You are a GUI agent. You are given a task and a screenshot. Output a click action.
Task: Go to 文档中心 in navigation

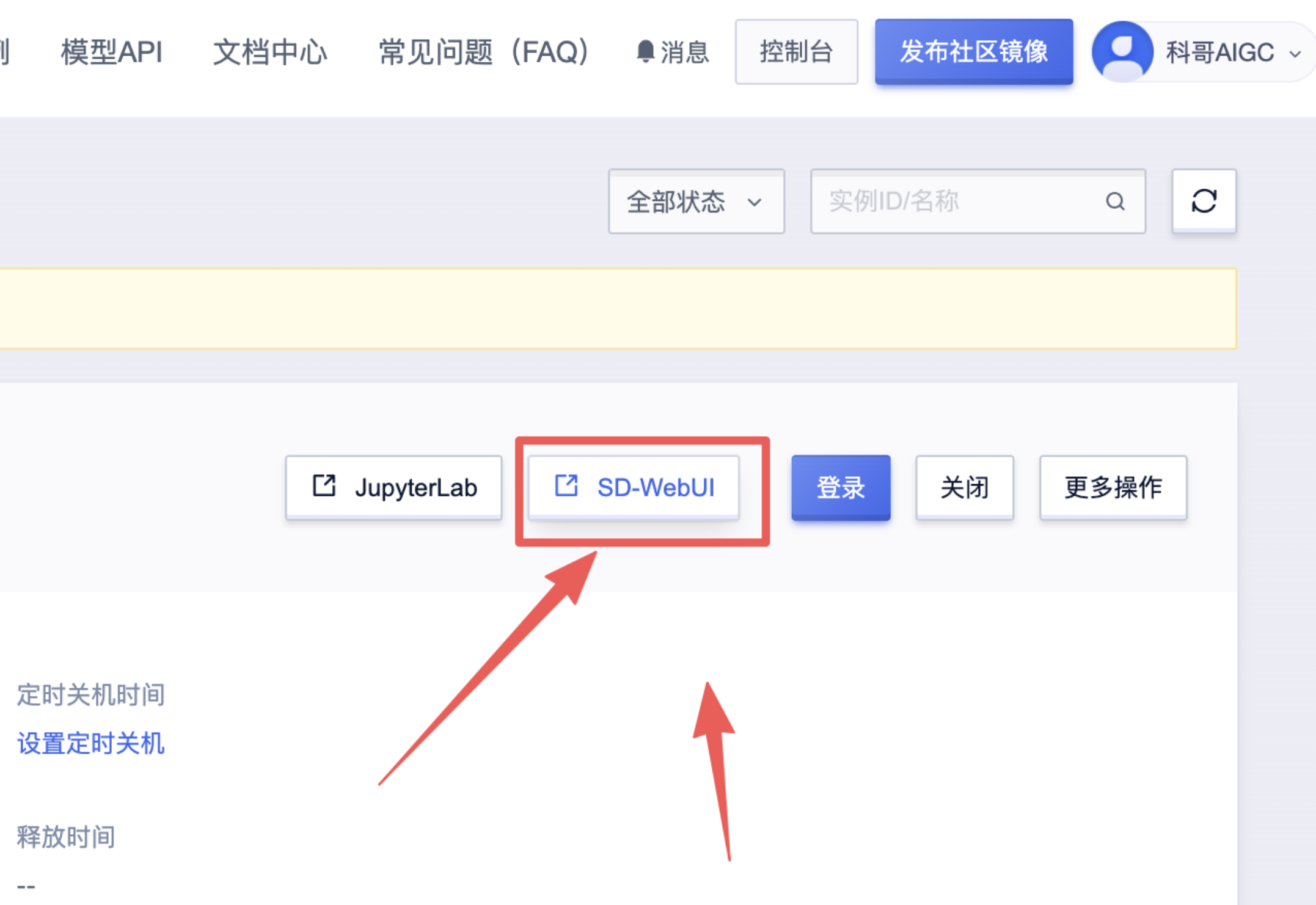tap(270, 52)
